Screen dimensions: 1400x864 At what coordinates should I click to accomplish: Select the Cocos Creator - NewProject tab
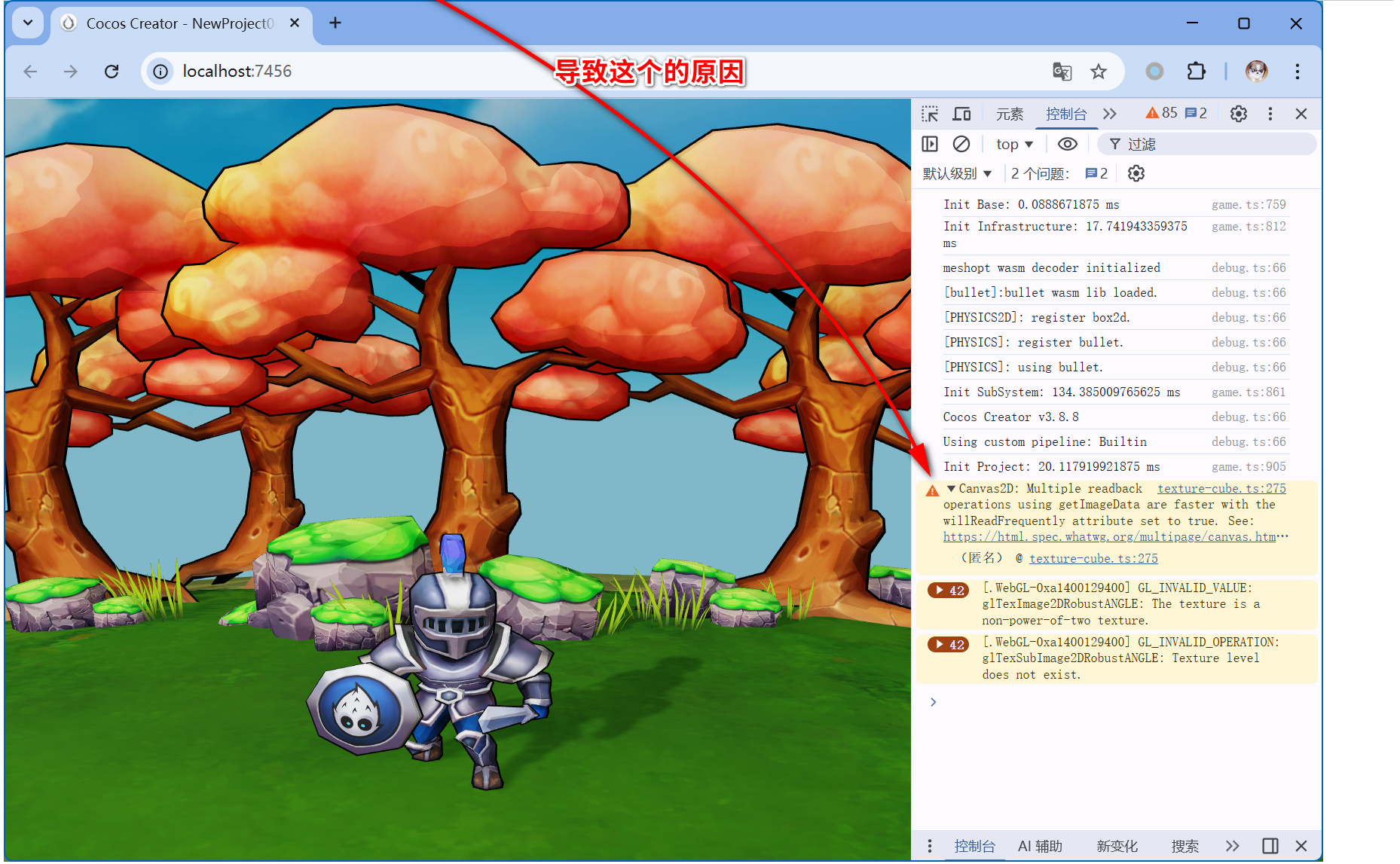click(181, 23)
